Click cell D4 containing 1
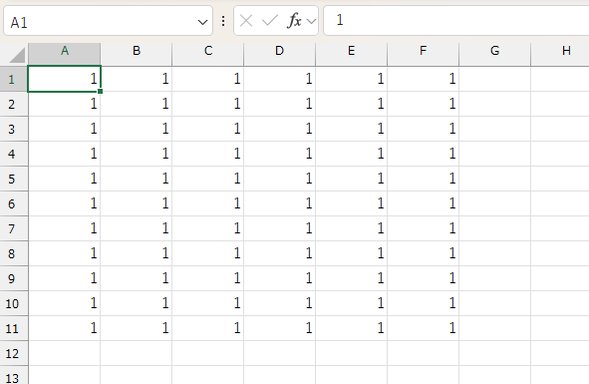589x384 pixels. pyautogui.click(x=279, y=154)
